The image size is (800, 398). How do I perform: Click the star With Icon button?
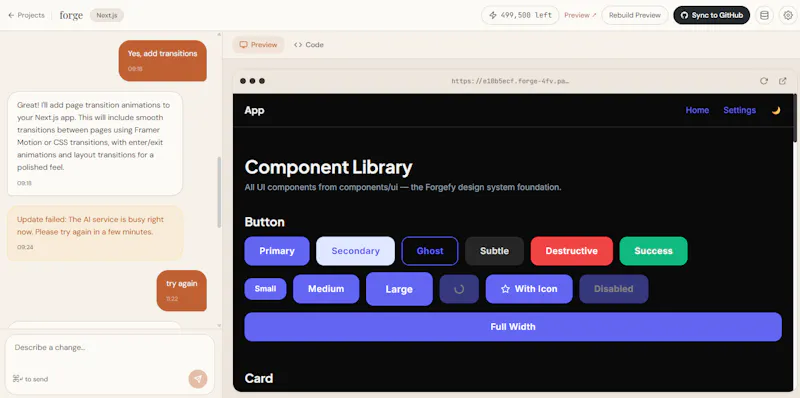click(x=529, y=289)
